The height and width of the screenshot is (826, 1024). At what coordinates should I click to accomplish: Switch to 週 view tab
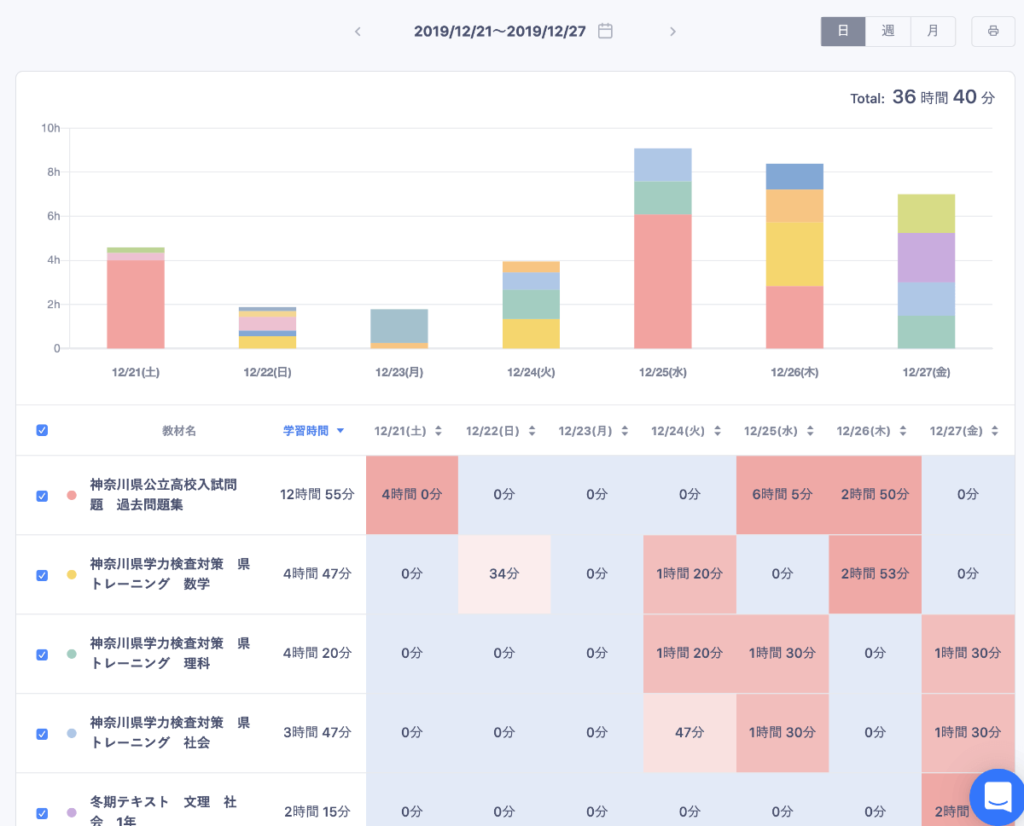[x=888, y=31]
